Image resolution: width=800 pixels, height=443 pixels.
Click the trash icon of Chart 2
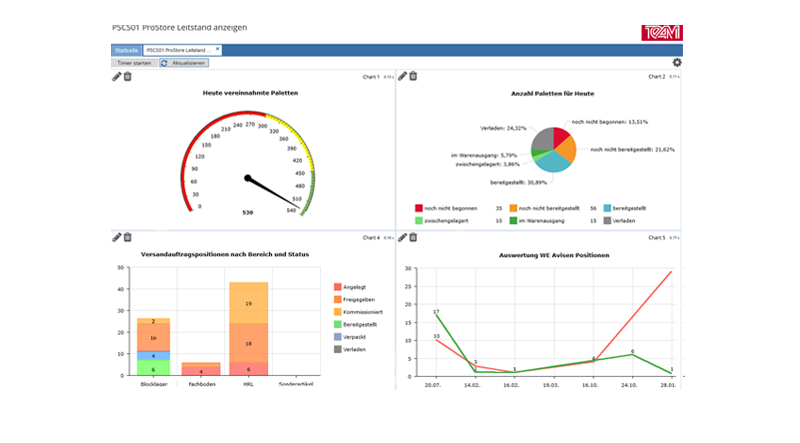point(413,76)
